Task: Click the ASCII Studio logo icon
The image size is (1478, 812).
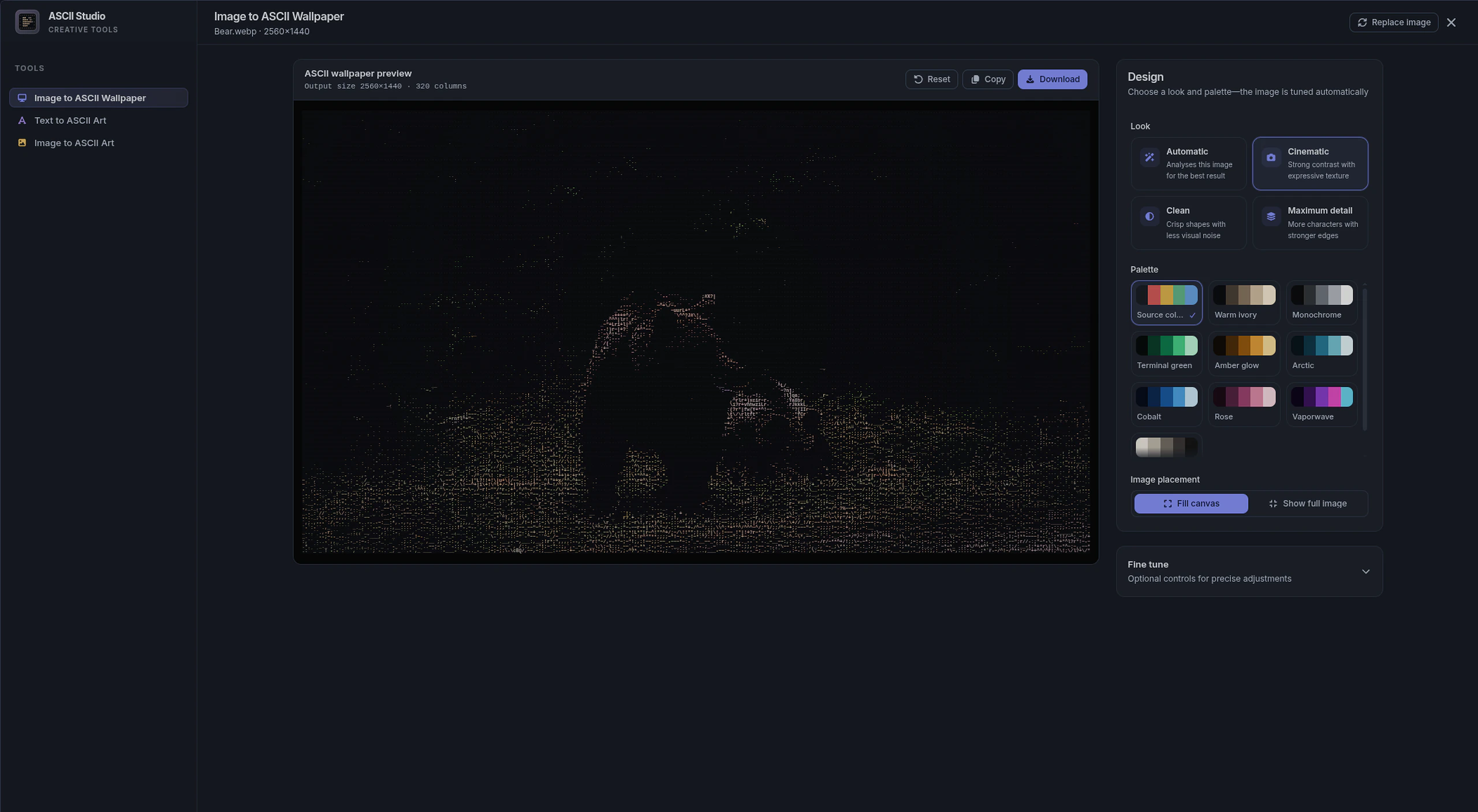Action: click(x=27, y=22)
